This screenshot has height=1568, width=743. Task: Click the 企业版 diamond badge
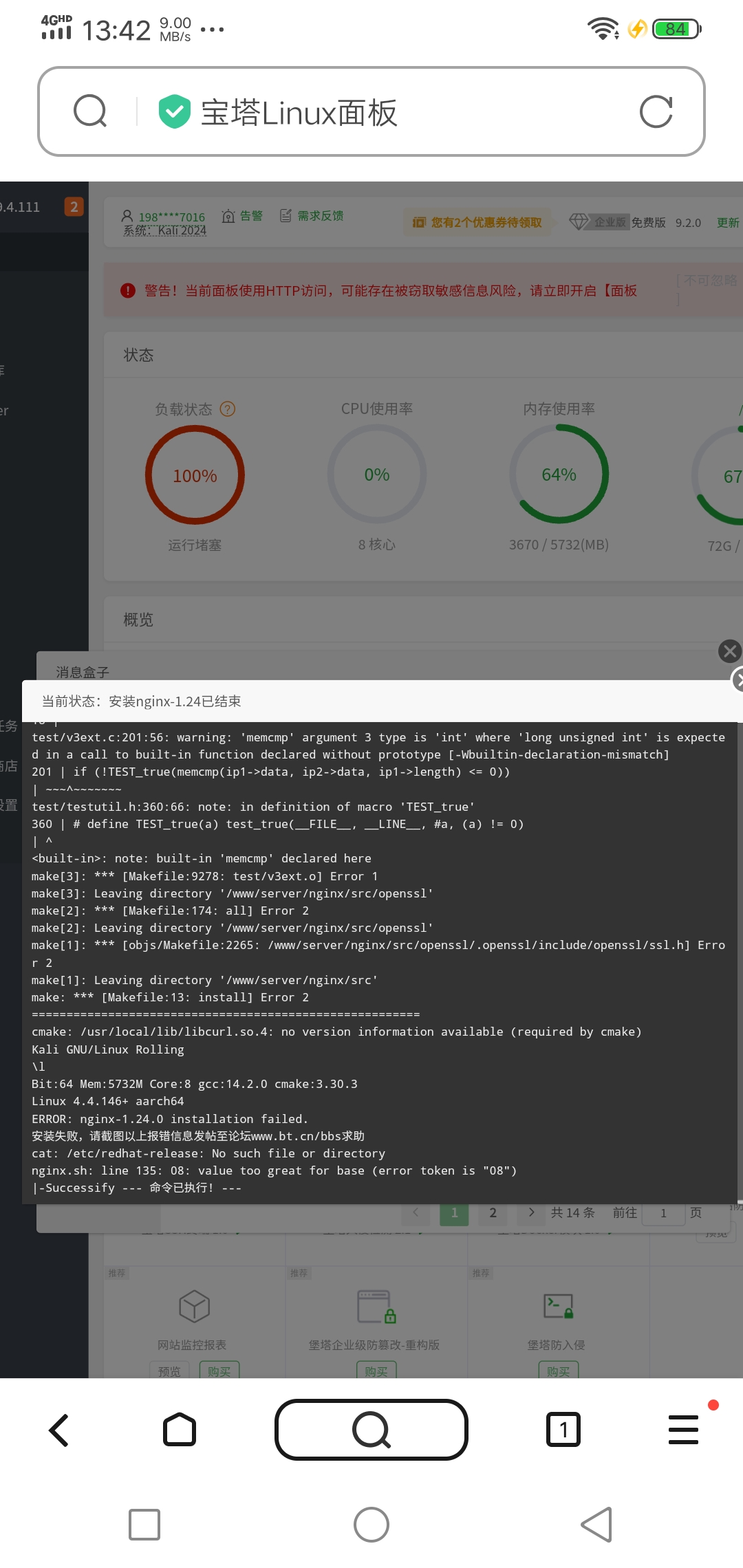point(598,221)
